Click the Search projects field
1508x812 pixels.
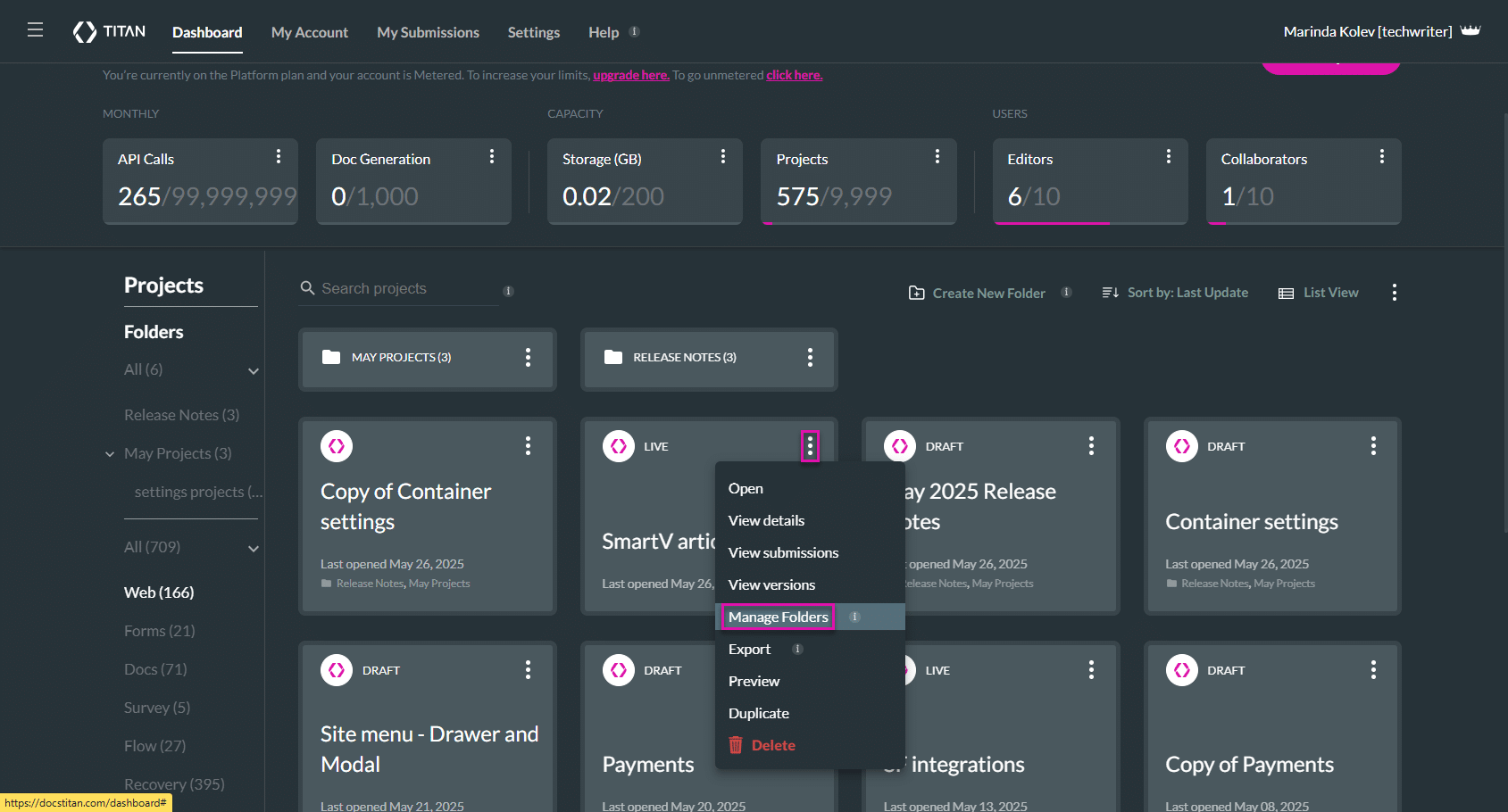pos(398,288)
